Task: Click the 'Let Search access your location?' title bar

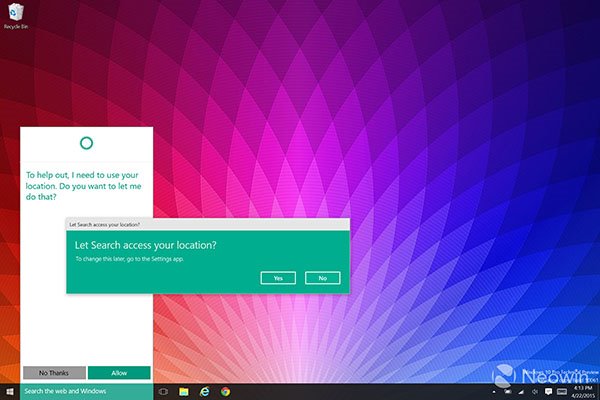Action: (x=208, y=225)
